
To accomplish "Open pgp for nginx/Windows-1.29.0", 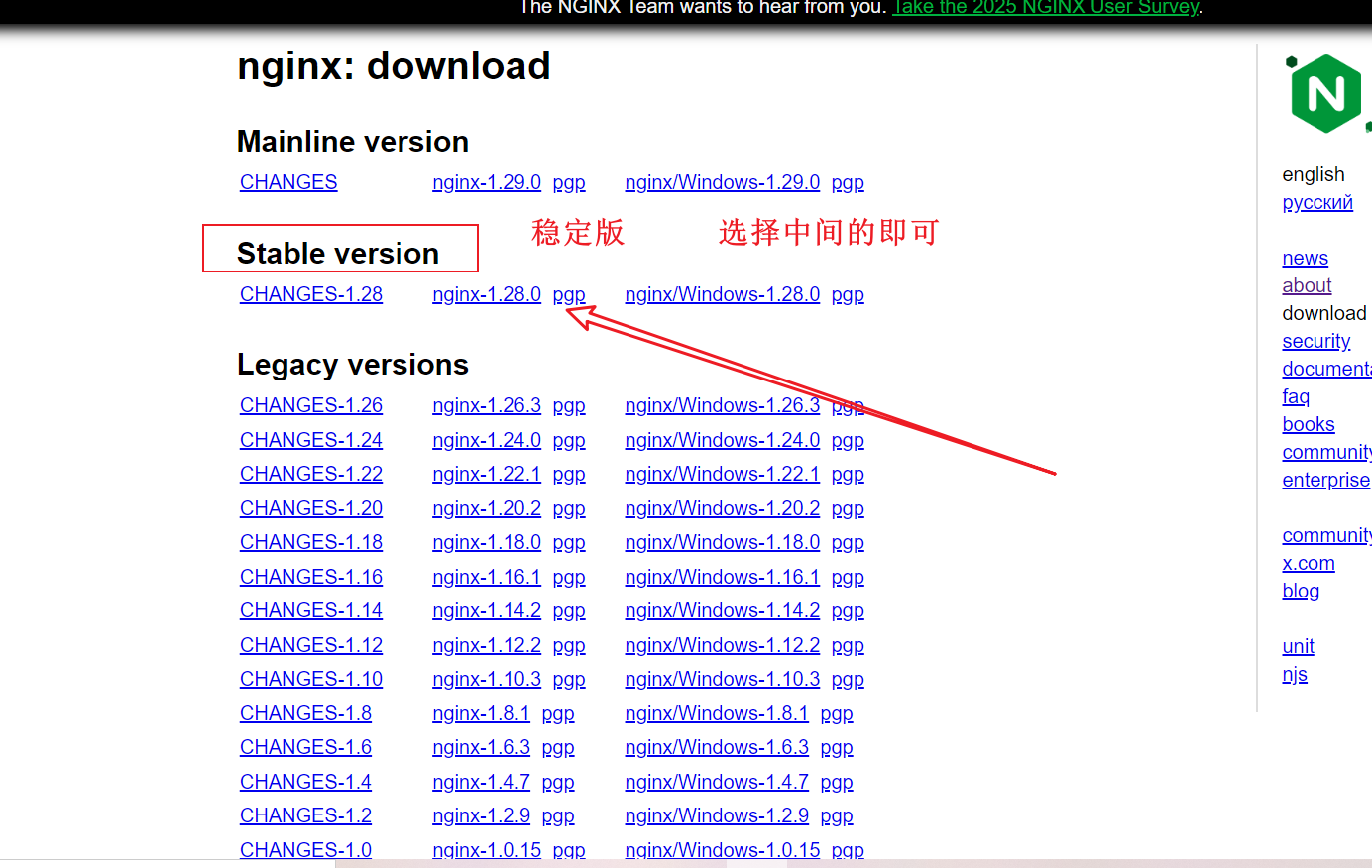I will [848, 182].
